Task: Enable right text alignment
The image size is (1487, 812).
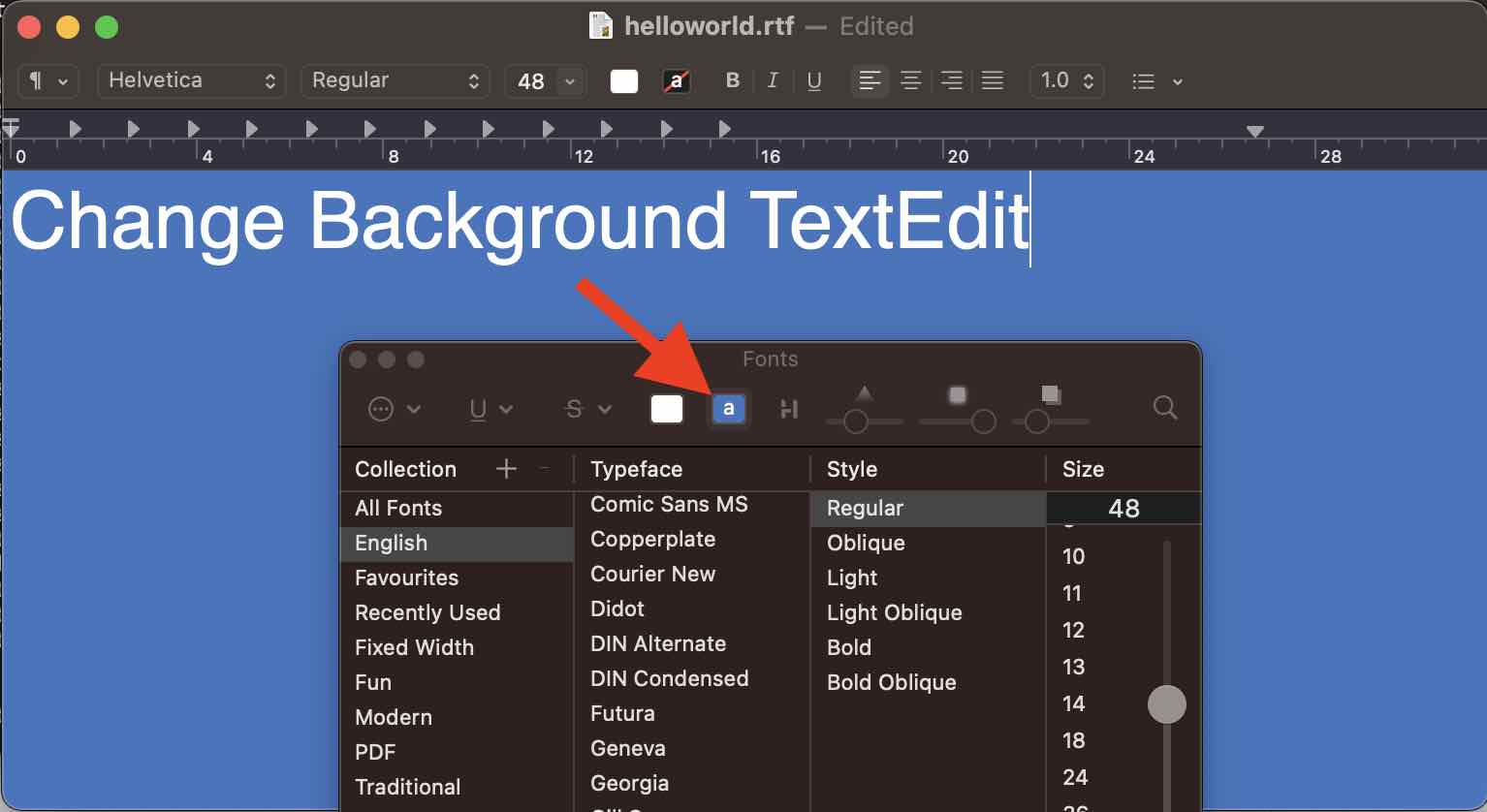Action: tap(951, 80)
